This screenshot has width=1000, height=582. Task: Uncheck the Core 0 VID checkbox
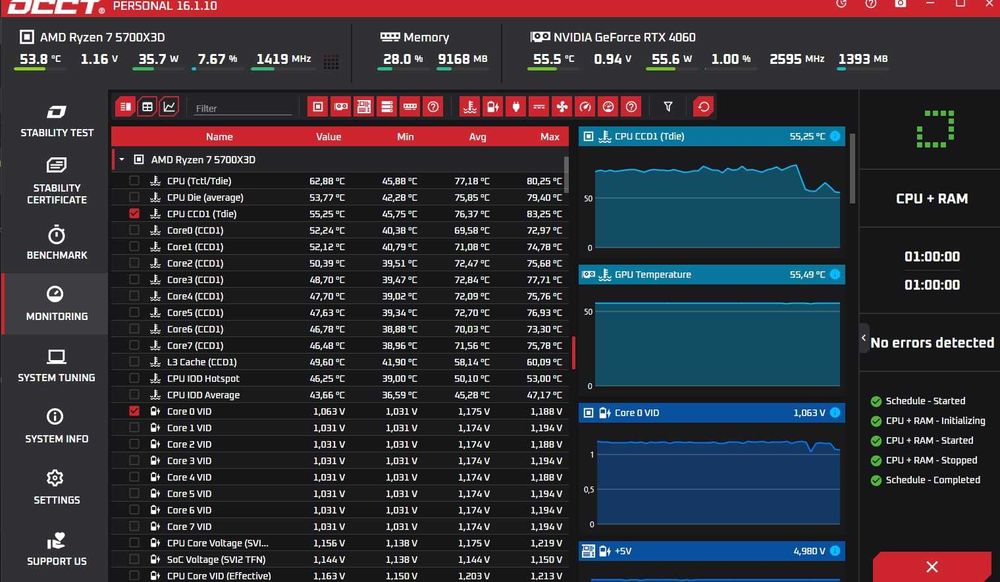click(134, 411)
